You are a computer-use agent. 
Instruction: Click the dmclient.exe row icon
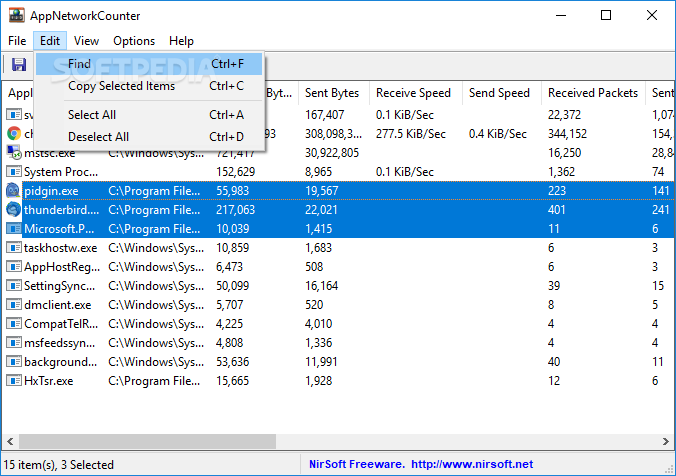(14, 304)
